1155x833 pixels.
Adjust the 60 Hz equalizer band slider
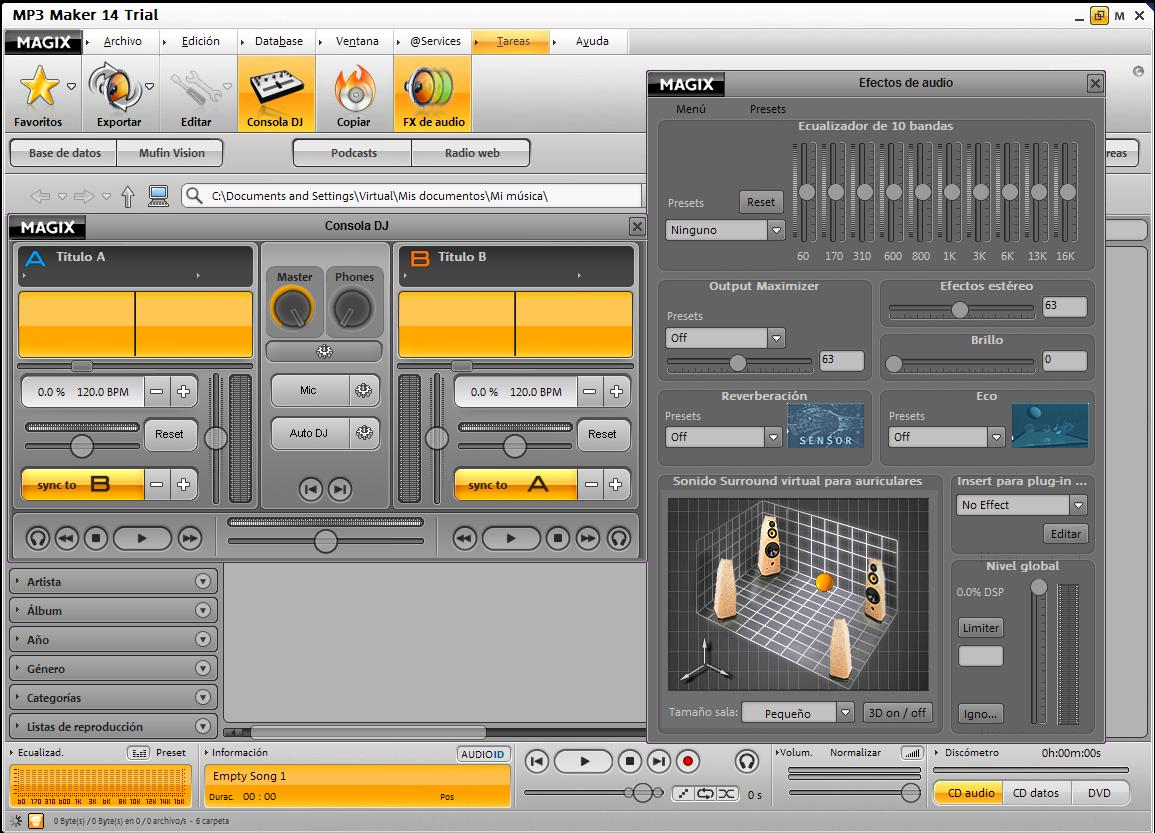[x=807, y=191]
